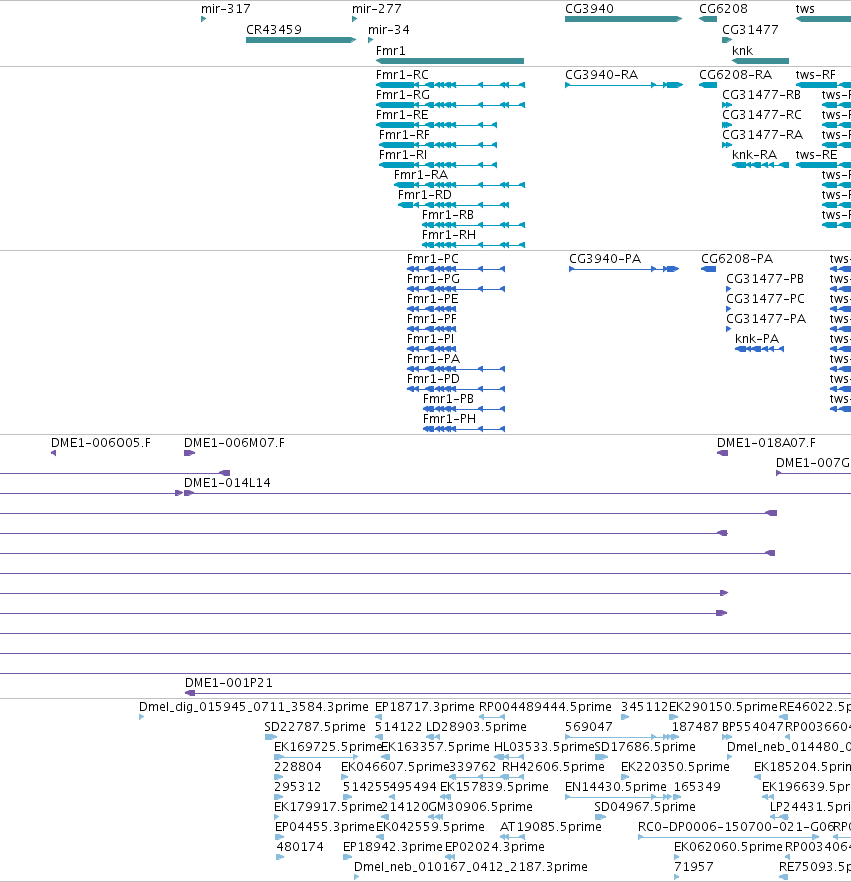Select protein Fmr1-PF
851x882 pixels.
[x=431, y=329]
